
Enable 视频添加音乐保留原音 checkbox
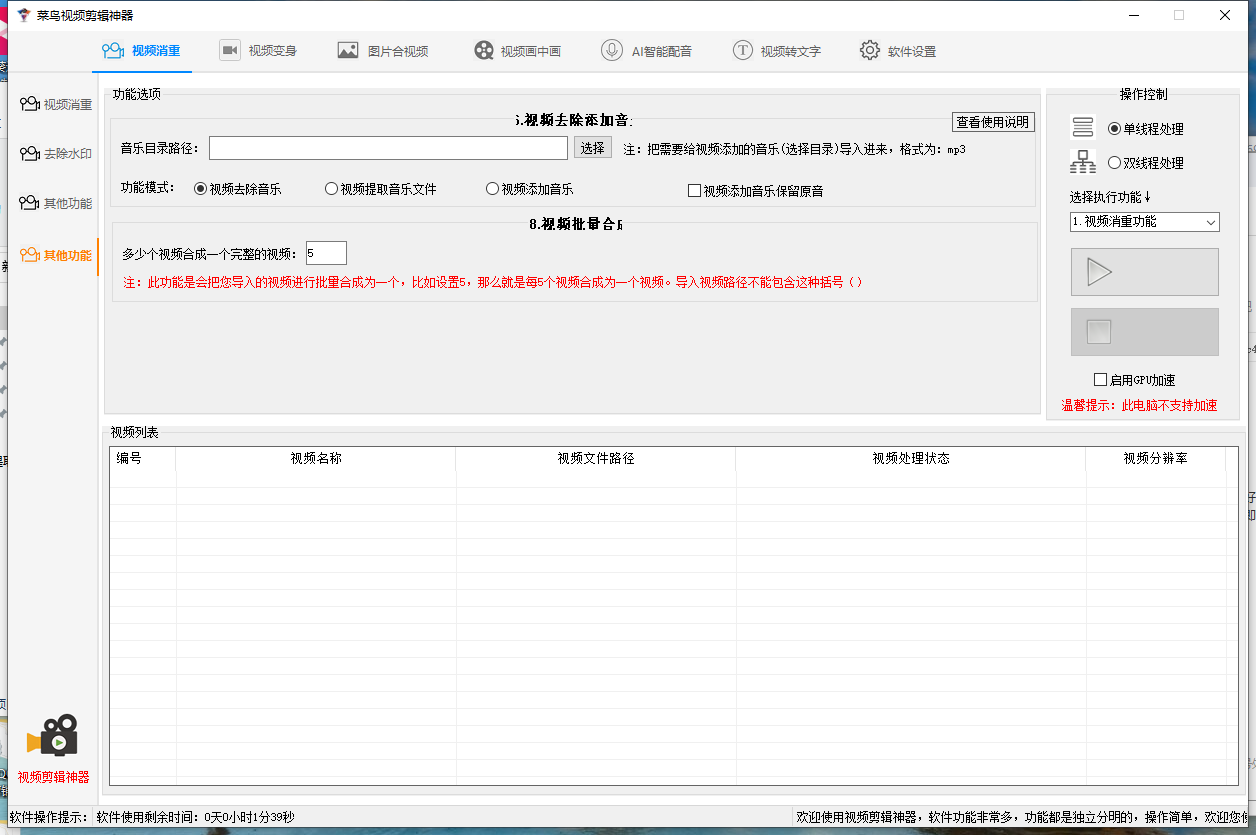click(695, 191)
